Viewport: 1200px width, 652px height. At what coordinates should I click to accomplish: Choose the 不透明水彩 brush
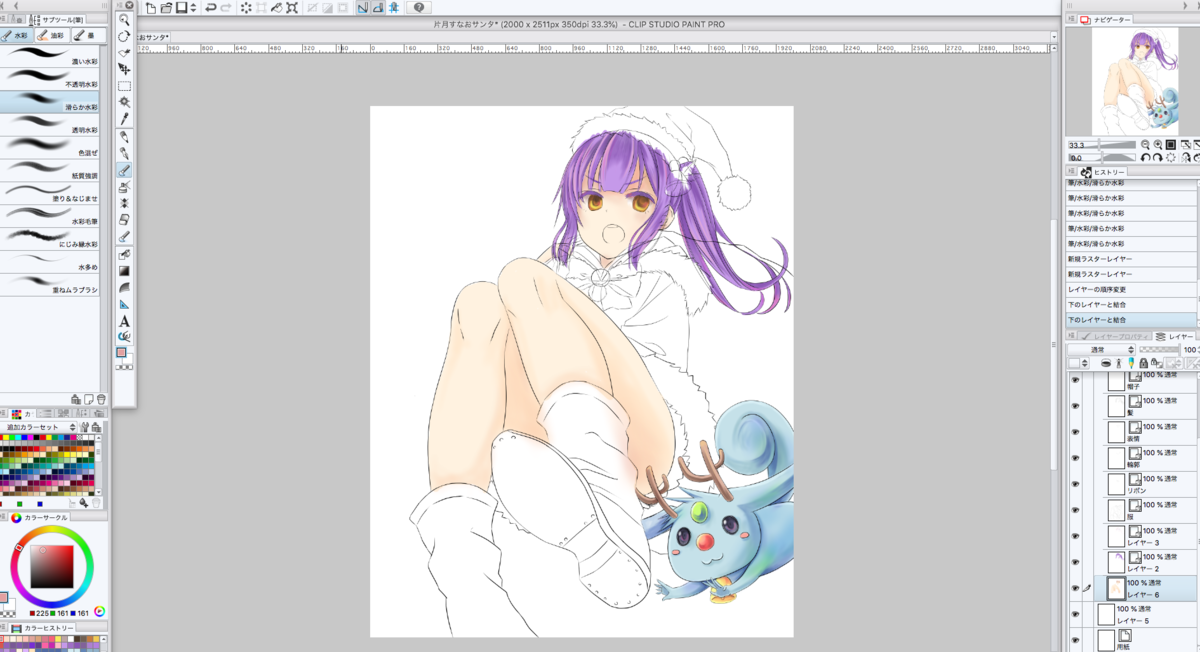tap(51, 78)
